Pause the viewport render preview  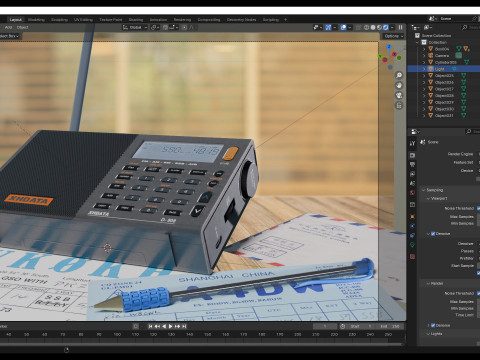point(400,27)
